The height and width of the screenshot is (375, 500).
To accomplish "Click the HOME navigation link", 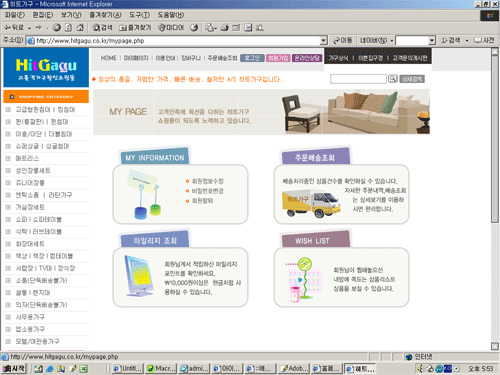I will pyautogui.click(x=108, y=58).
